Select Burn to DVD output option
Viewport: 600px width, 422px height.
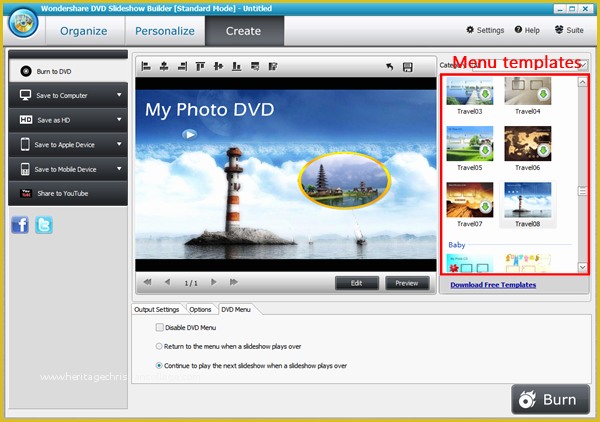pyautogui.click(x=68, y=71)
